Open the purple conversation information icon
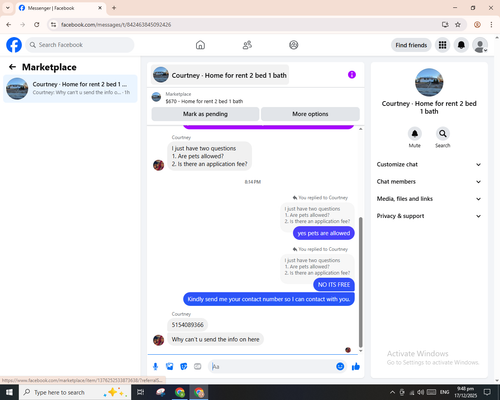Screen dimensions: 500x400 (352, 75)
